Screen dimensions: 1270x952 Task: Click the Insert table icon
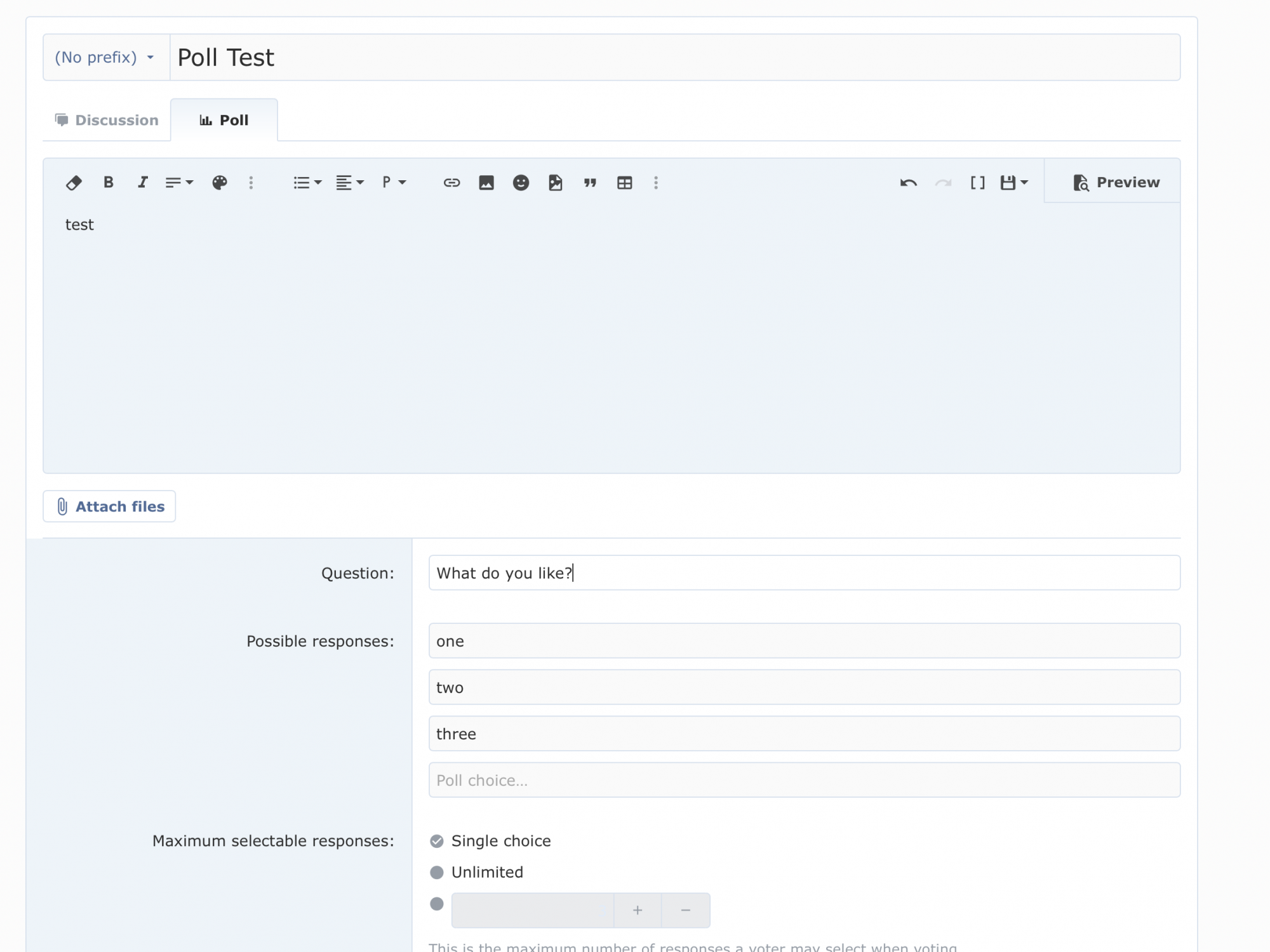pos(624,183)
